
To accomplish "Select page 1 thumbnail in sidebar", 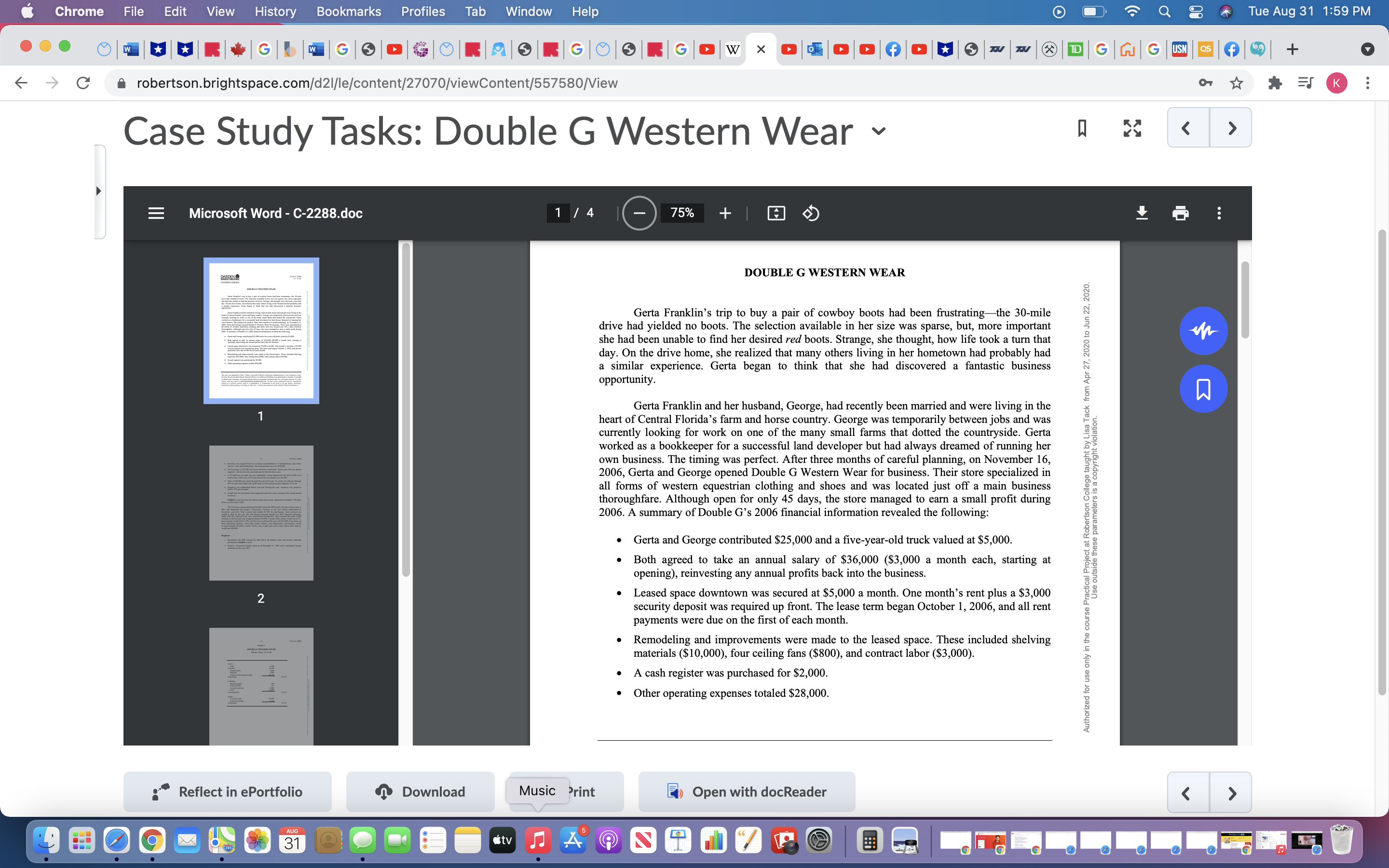I will [x=261, y=331].
